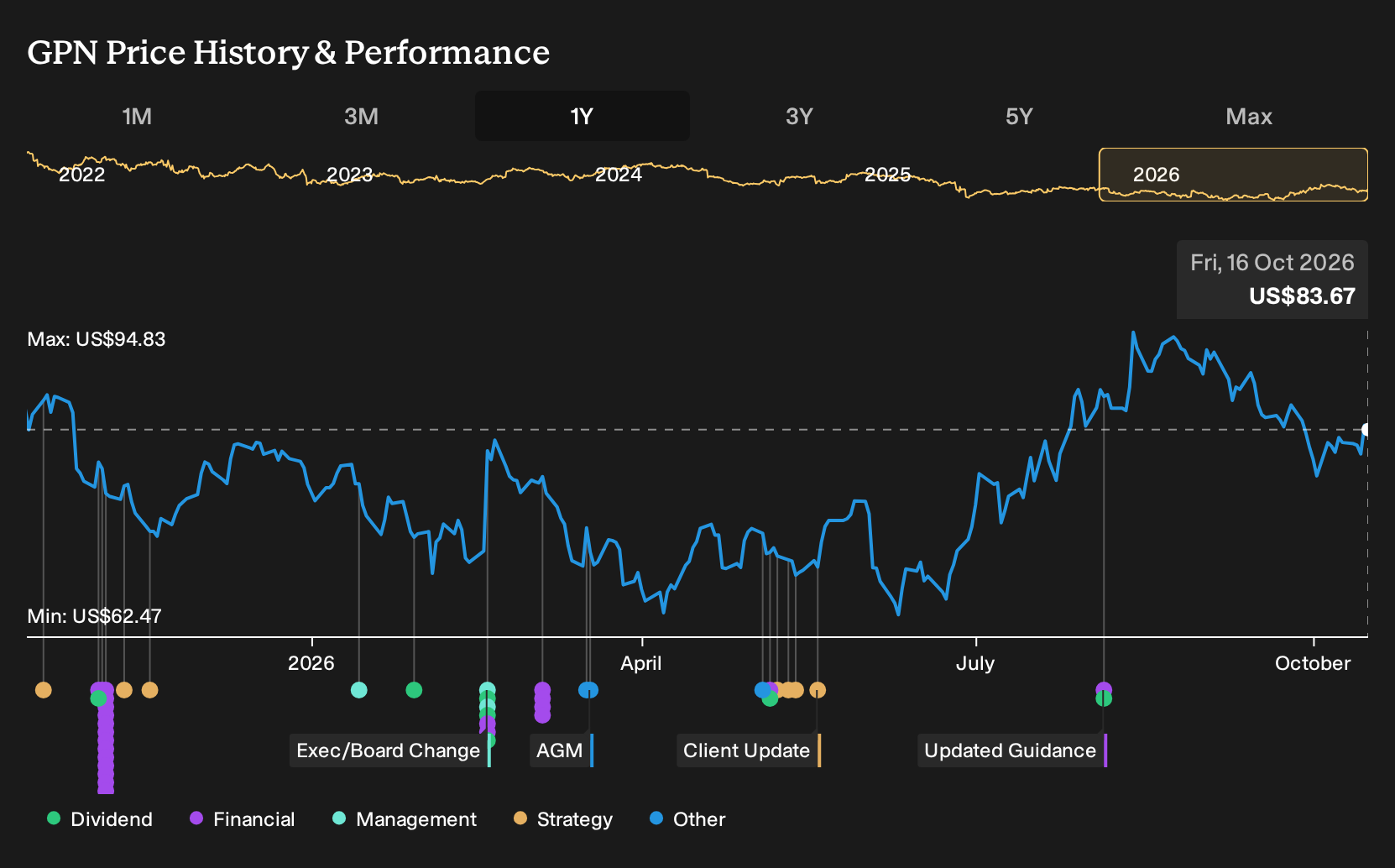Click the April axis label

tap(641, 663)
